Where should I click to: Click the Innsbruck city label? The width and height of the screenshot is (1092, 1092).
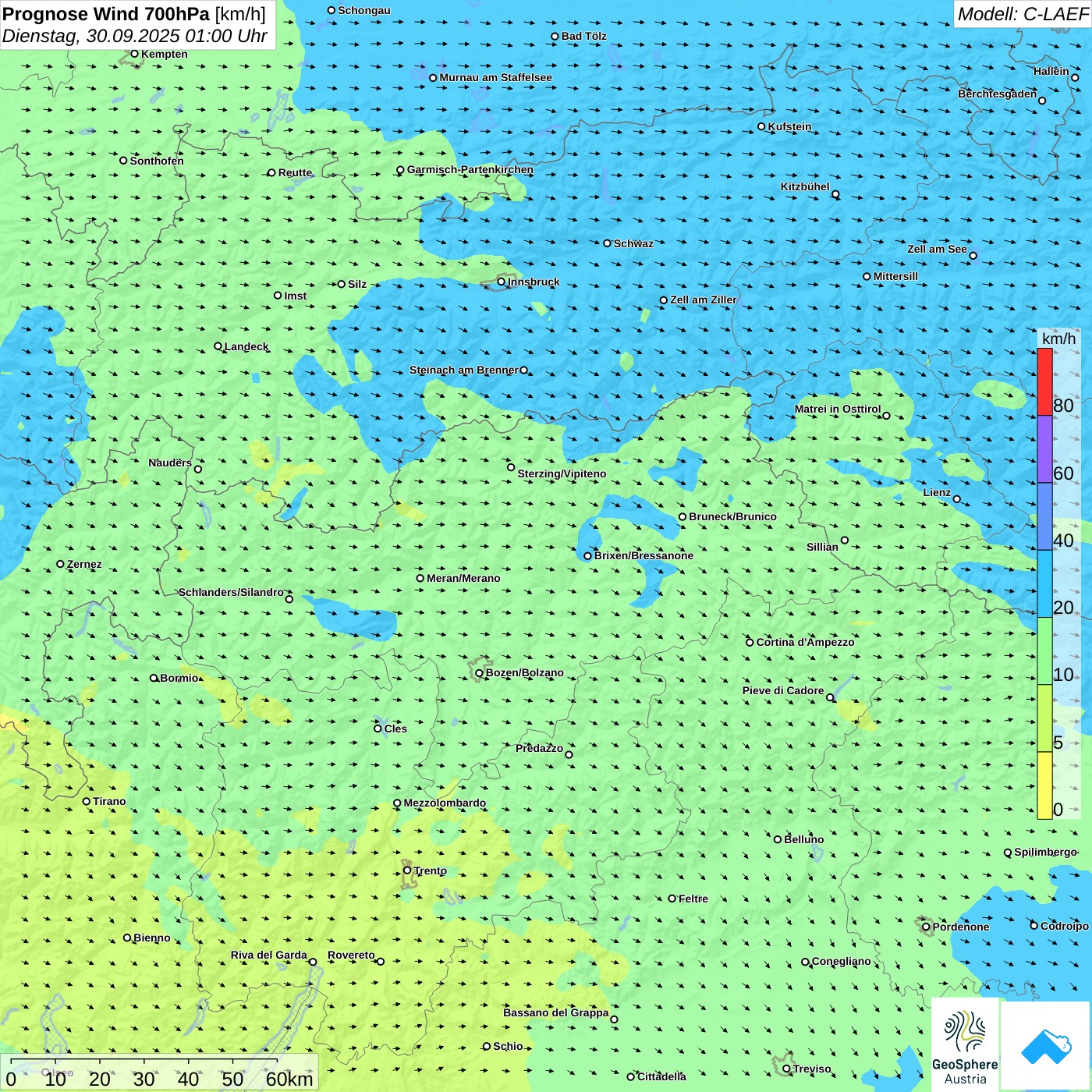(534, 282)
